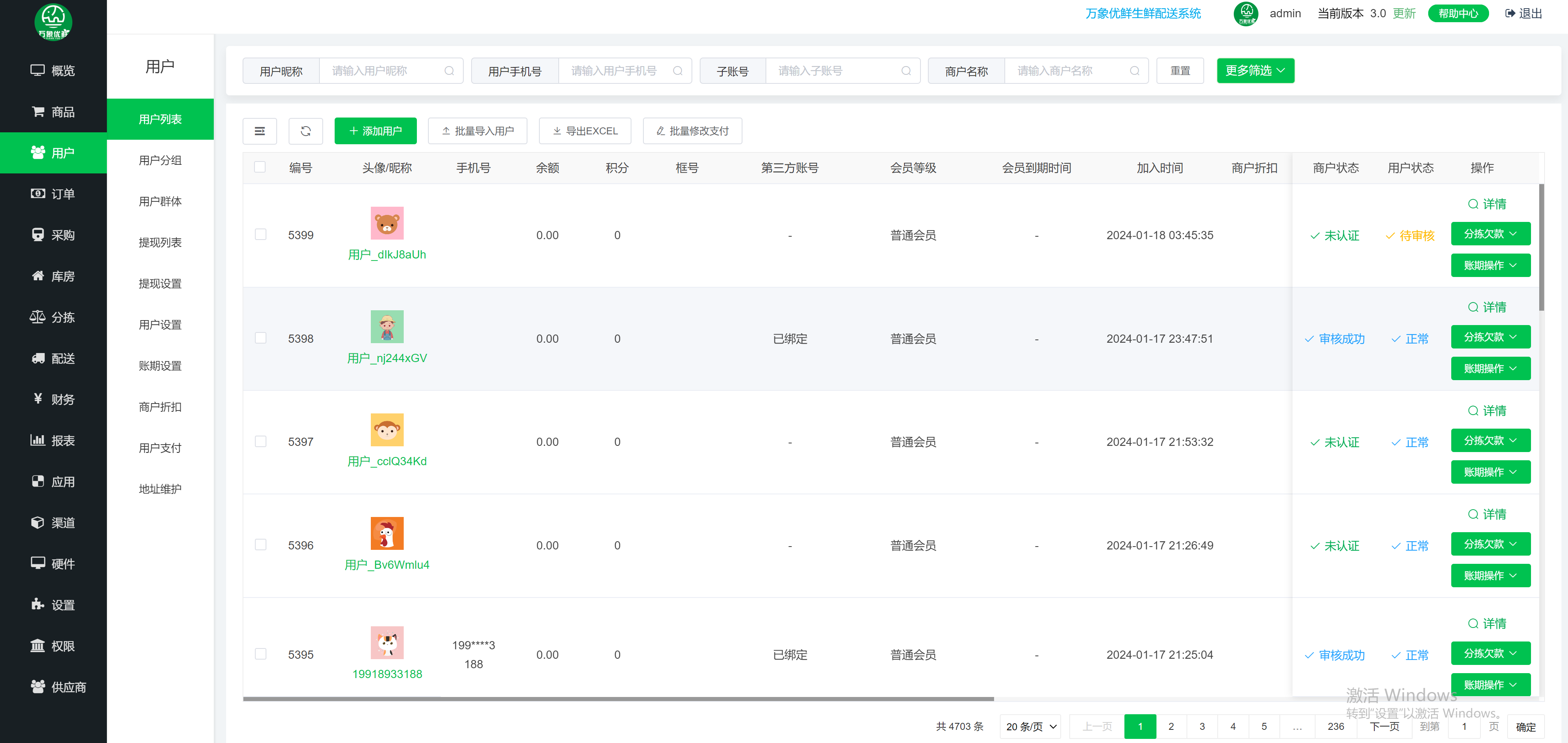This screenshot has height=743, width=1568.
Task: Open the 用户分组 submenu item
Action: pos(160,160)
